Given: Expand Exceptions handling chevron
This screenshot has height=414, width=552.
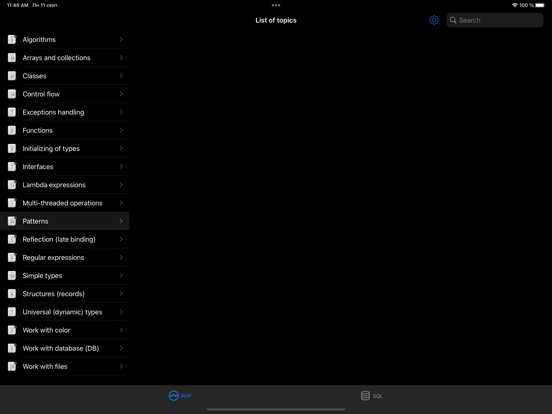Looking at the screenshot, I should (121, 112).
